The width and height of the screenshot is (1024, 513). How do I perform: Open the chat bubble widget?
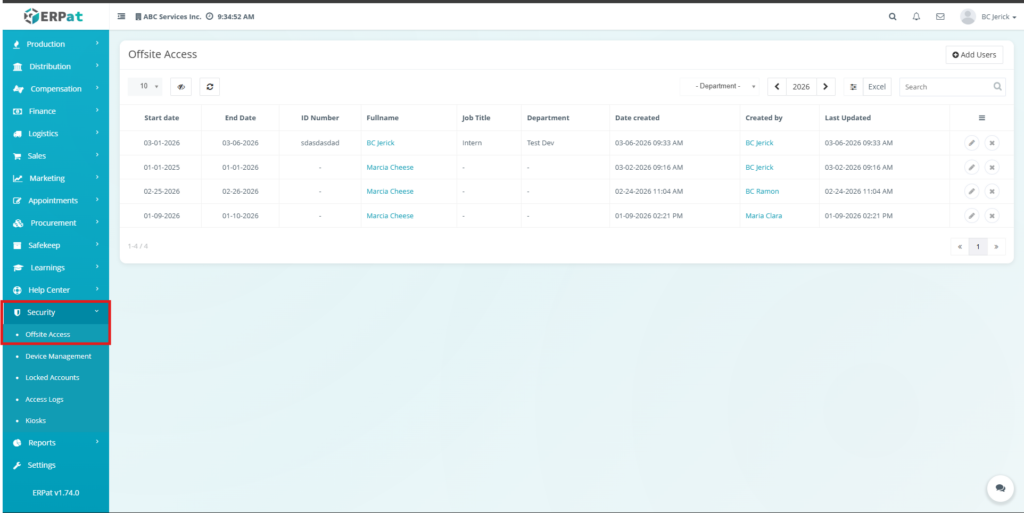click(999, 487)
